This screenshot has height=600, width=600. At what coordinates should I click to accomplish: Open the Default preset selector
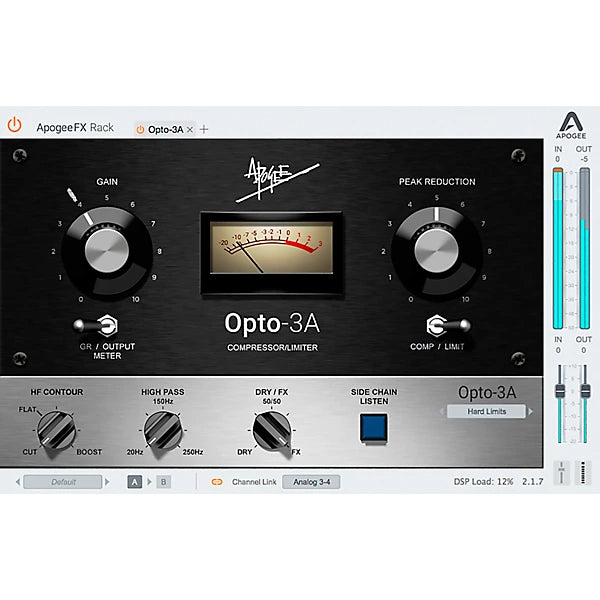63,481
